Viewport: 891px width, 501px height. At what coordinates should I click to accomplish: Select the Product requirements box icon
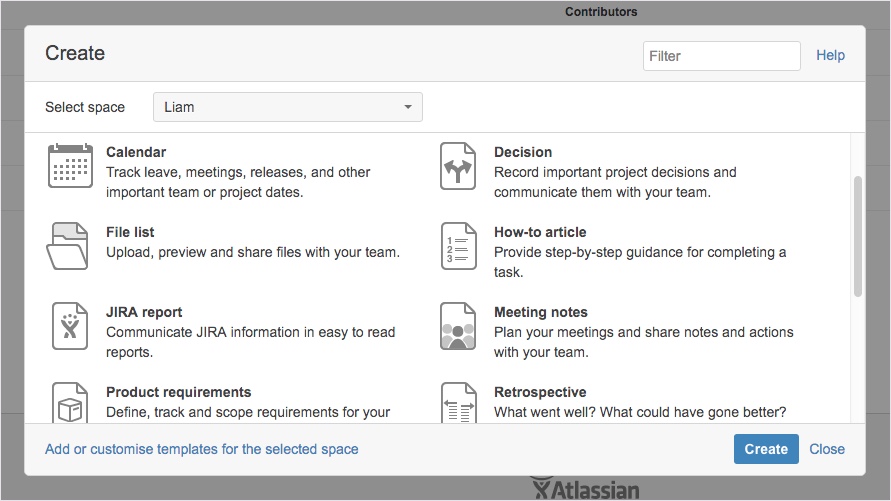coord(70,403)
